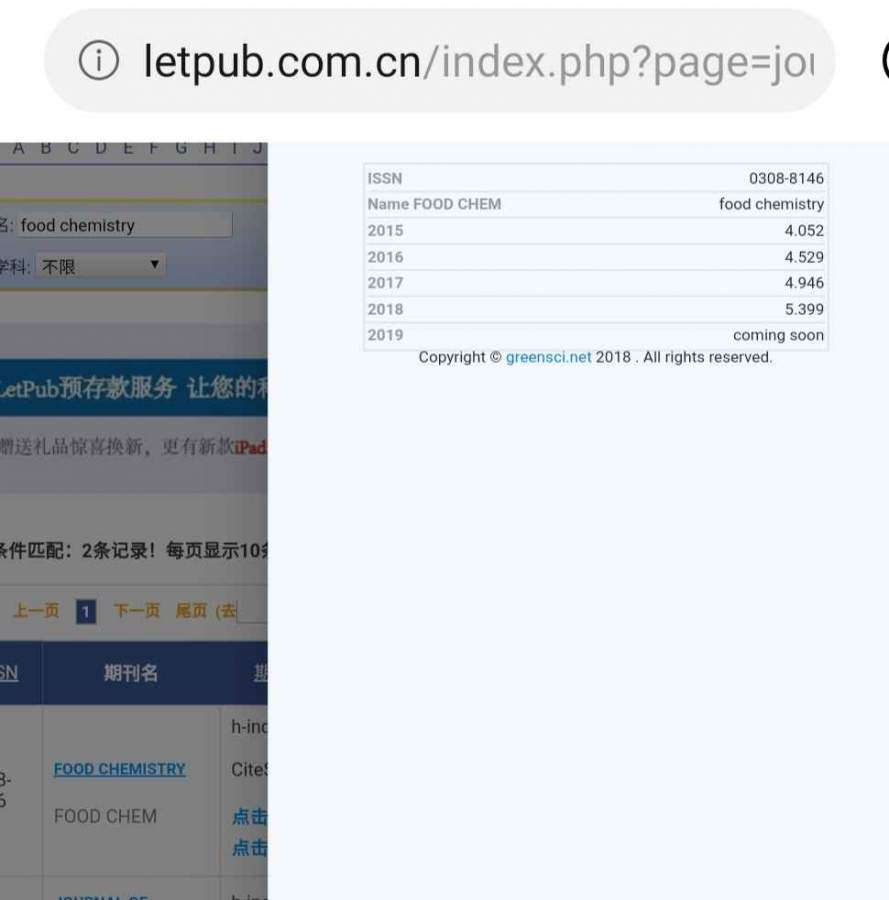Select the 2017 value 4.946
889x900 pixels.
tap(804, 283)
